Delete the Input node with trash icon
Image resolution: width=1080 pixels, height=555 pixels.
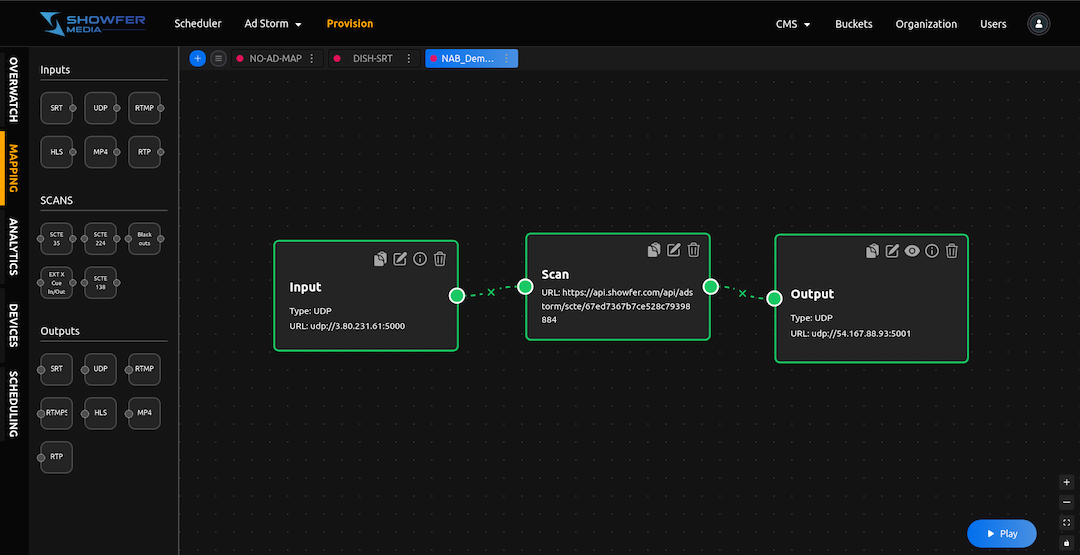click(440, 259)
